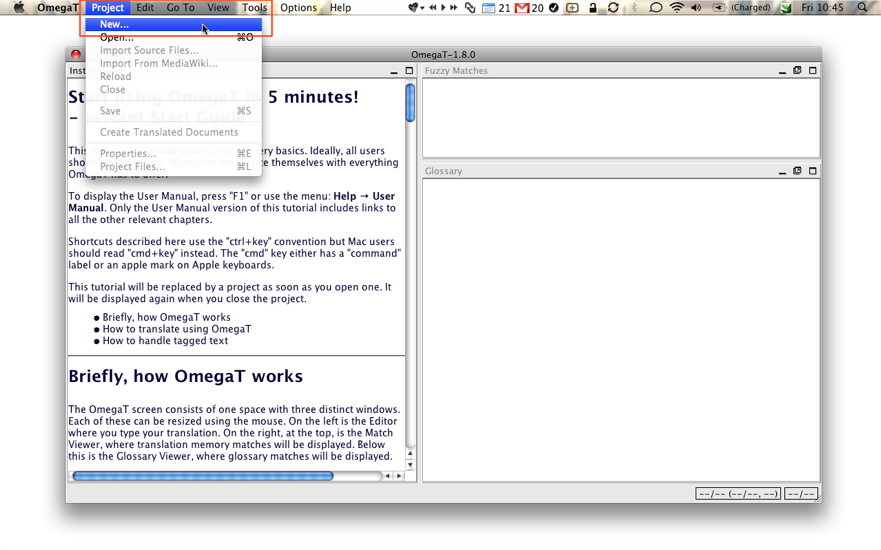Choose Open... from the Project menu
Viewport: 881px width, 550px height.
coord(174,38)
